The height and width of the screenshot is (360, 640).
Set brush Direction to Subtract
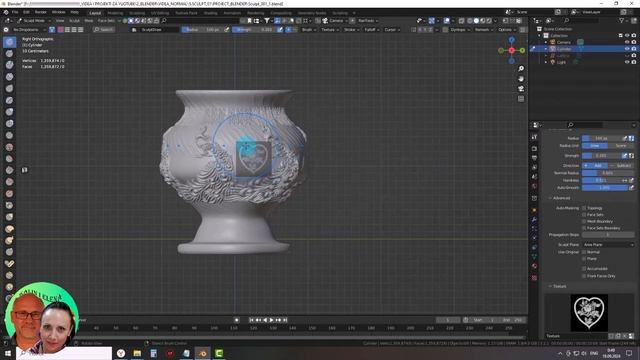621,165
